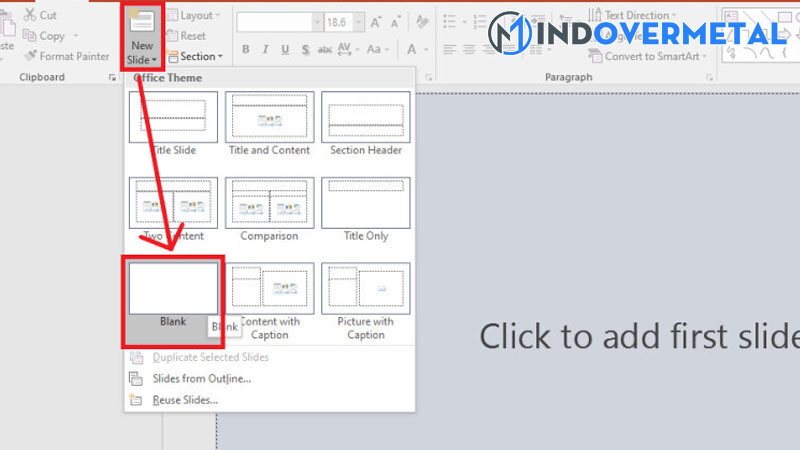Viewport: 800px width, 450px height.
Task: Choose Reuse Slides menu entry
Action: click(185, 400)
